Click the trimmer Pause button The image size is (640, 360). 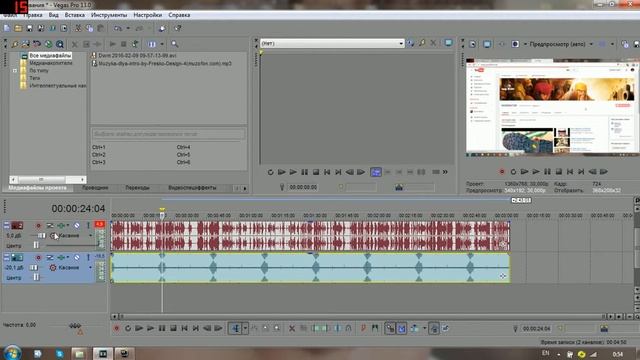[304, 172]
